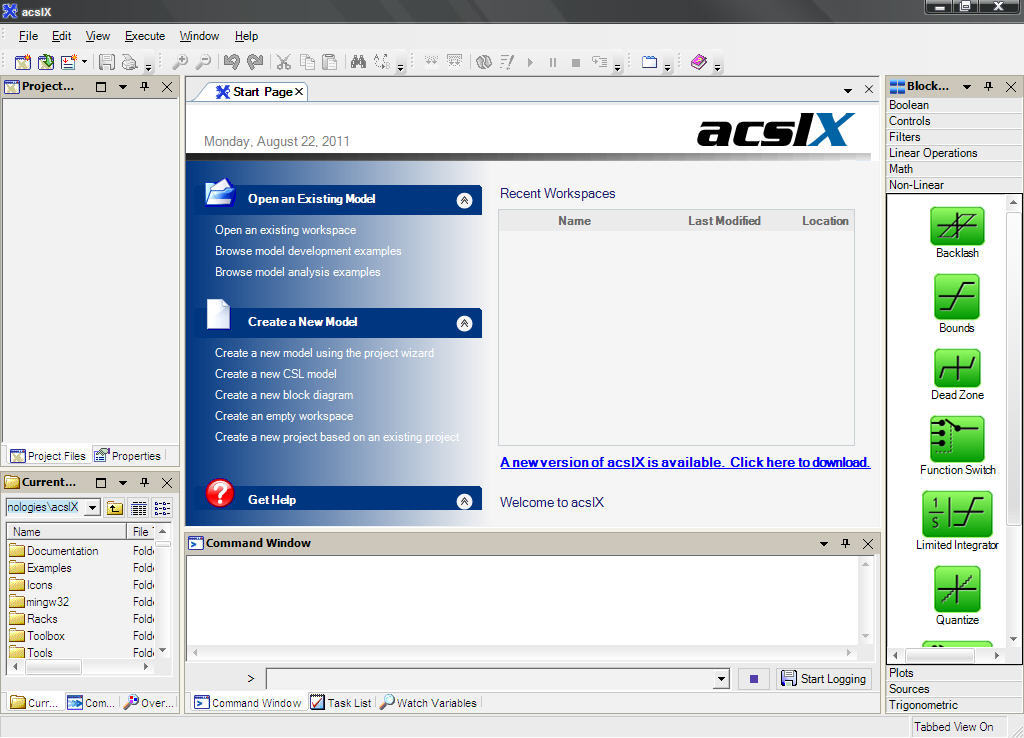
Task: Click the Redo arrow icon
Action: [x=255, y=62]
